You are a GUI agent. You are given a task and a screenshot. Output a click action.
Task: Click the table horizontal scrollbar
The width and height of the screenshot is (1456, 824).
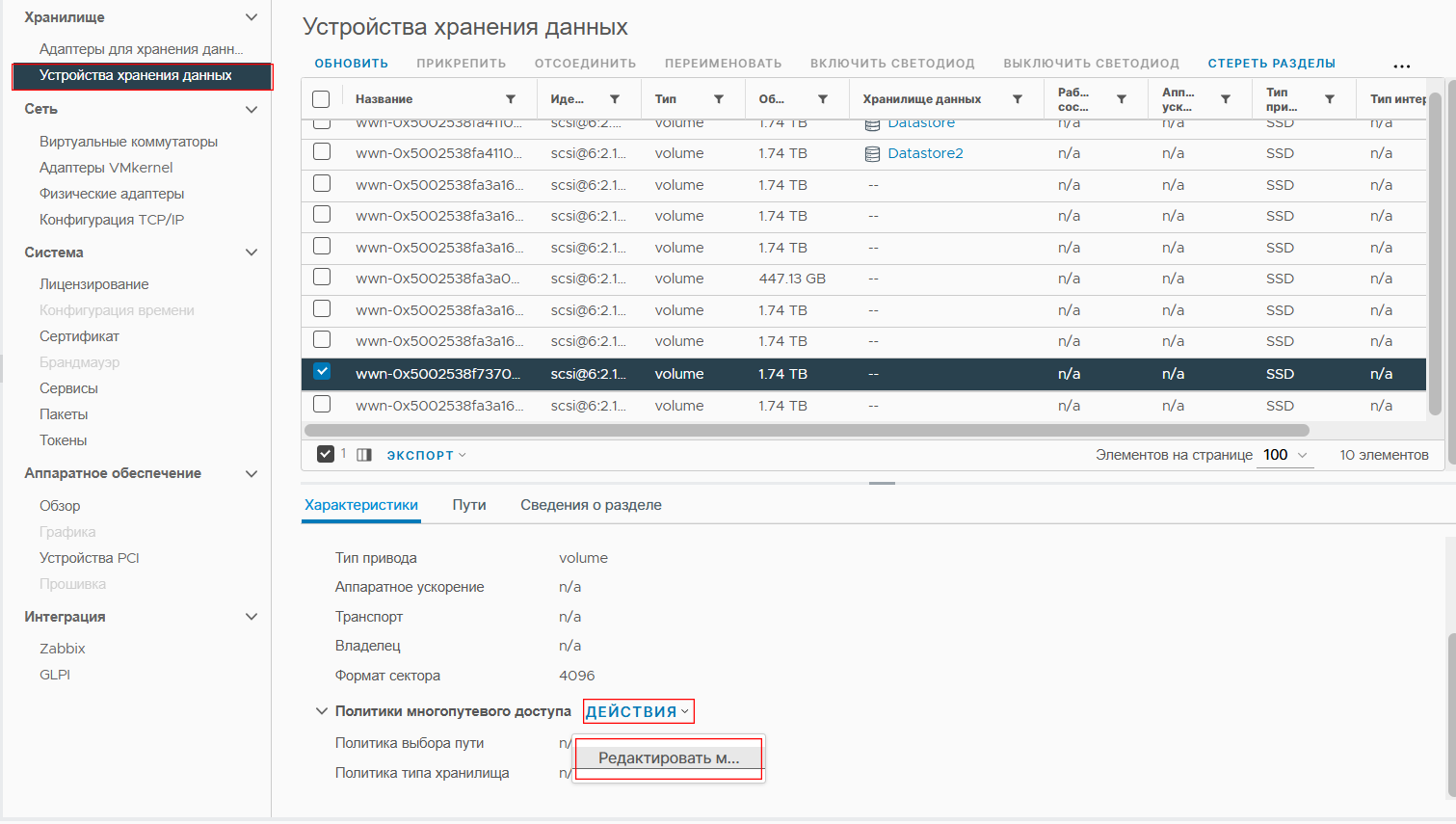pos(807,430)
